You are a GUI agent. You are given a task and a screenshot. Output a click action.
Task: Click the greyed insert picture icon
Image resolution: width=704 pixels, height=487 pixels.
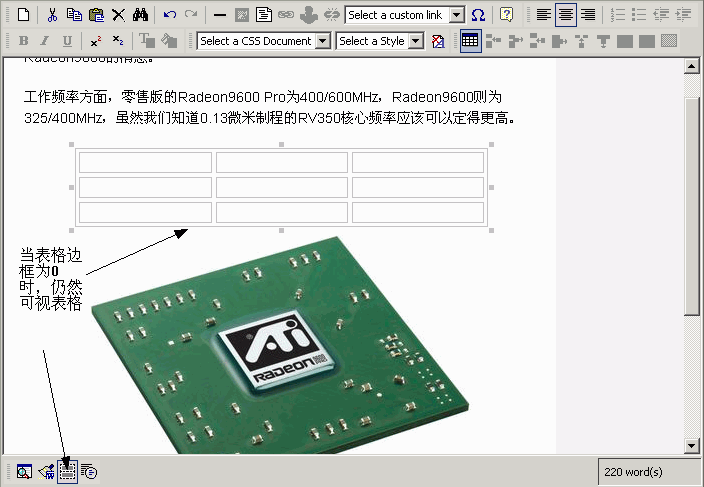(x=242, y=15)
